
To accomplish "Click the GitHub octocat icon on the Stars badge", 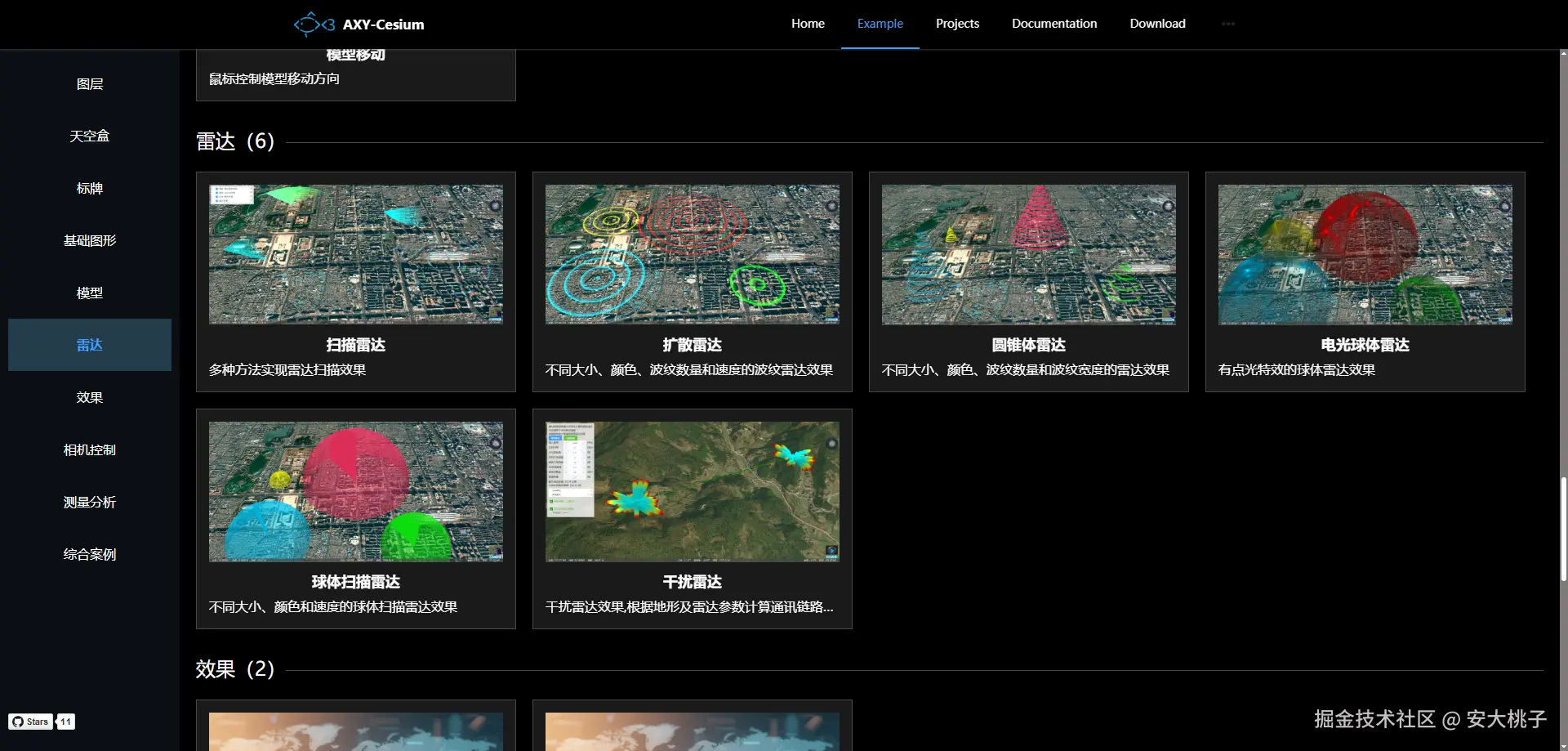I will (x=18, y=722).
